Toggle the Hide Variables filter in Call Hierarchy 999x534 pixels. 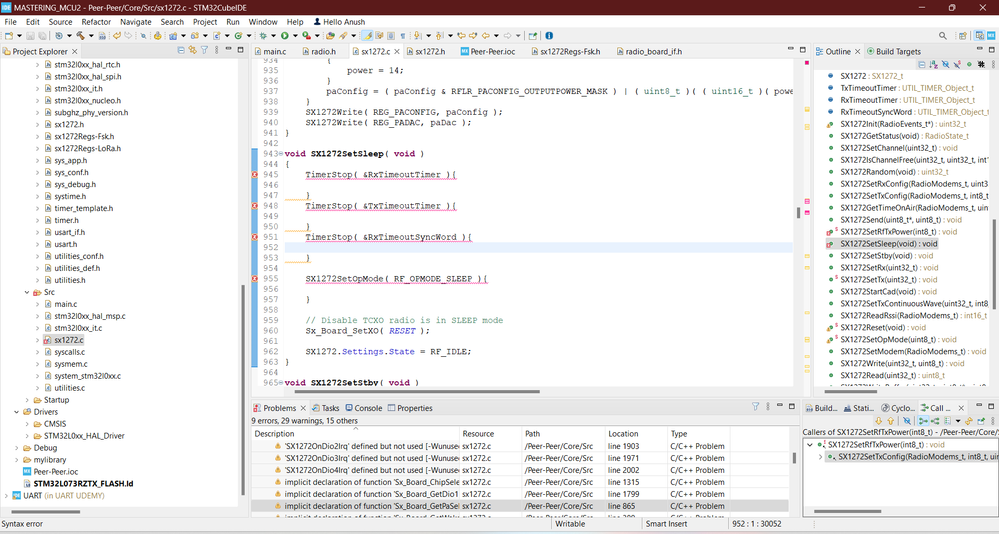[907, 421]
